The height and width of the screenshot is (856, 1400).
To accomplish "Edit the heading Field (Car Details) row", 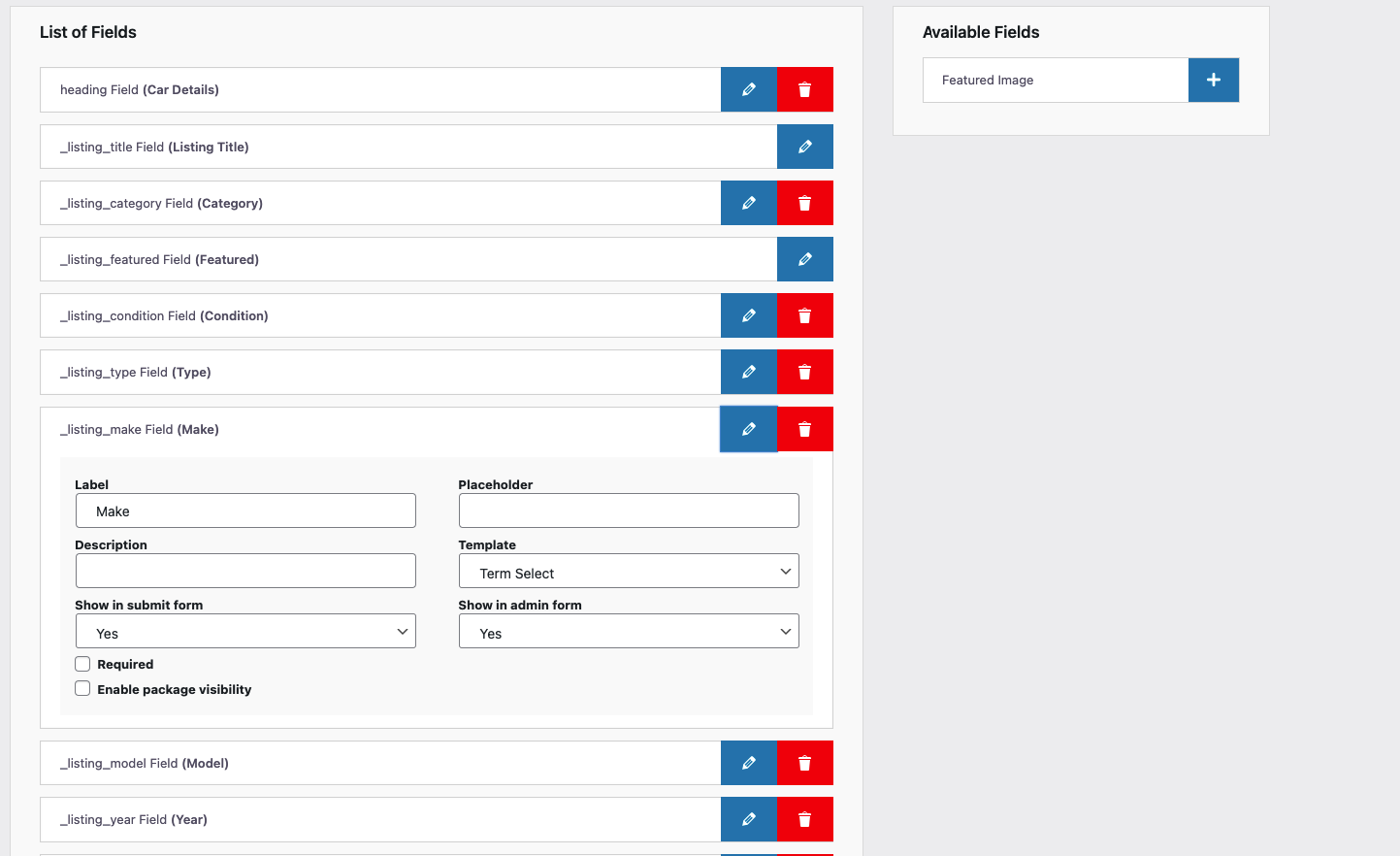I will point(748,89).
